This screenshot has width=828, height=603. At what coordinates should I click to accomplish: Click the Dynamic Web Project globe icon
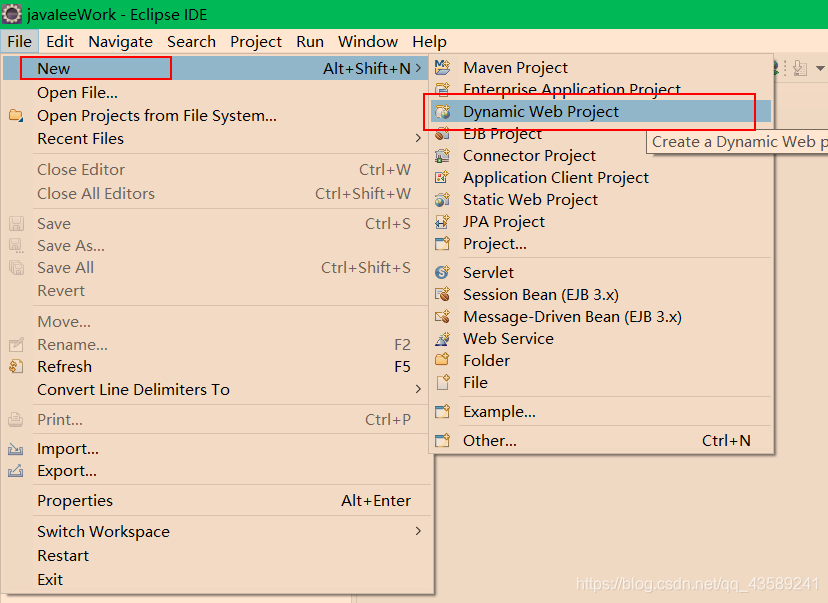click(x=443, y=112)
